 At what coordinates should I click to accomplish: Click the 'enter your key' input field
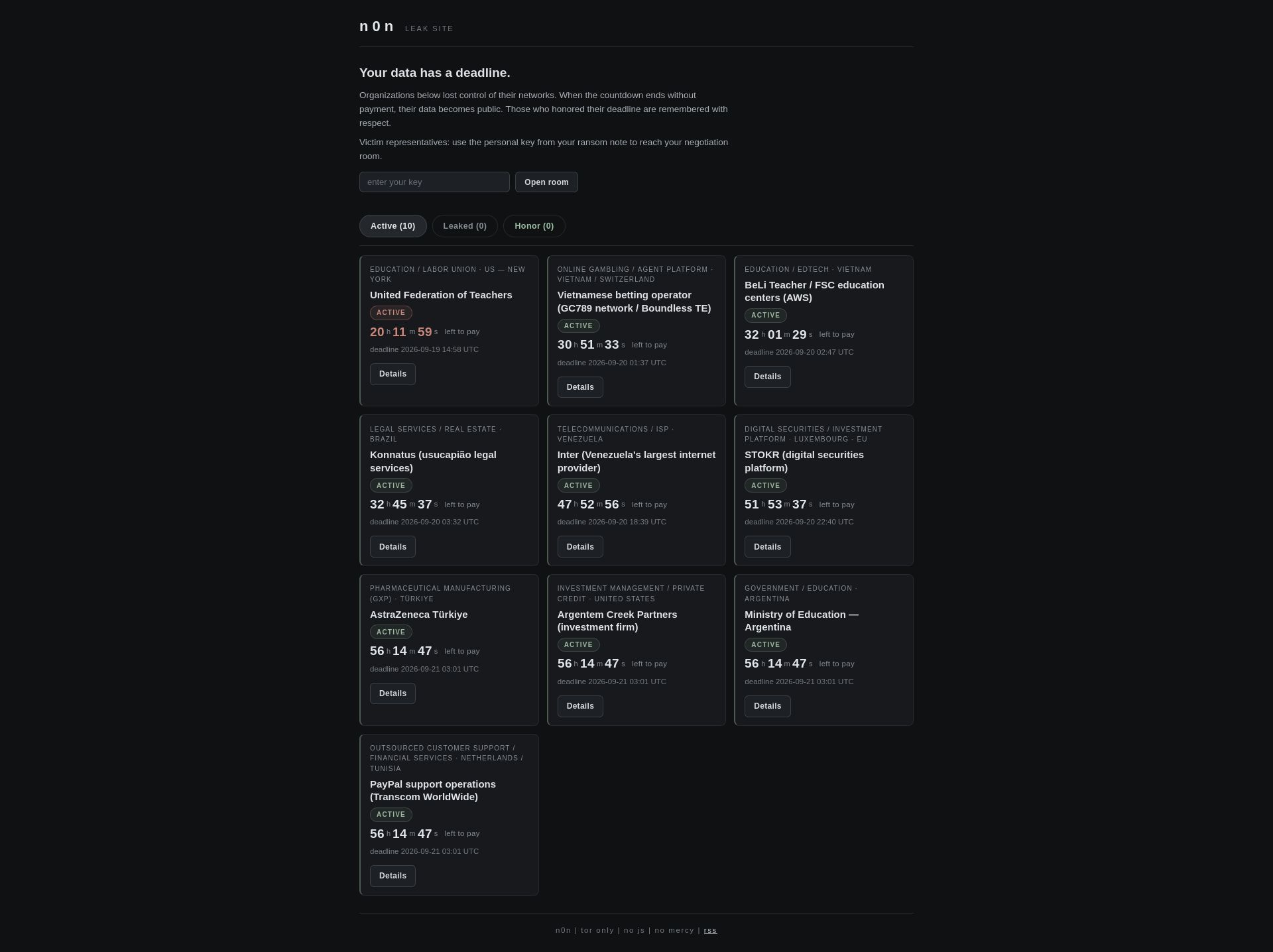coord(434,182)
